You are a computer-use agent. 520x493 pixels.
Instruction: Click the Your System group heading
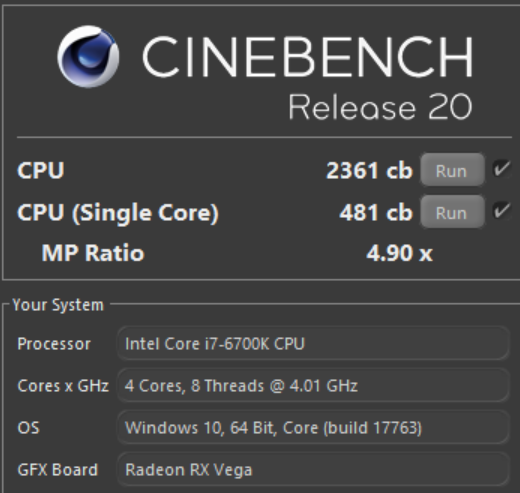click(58, 305)
